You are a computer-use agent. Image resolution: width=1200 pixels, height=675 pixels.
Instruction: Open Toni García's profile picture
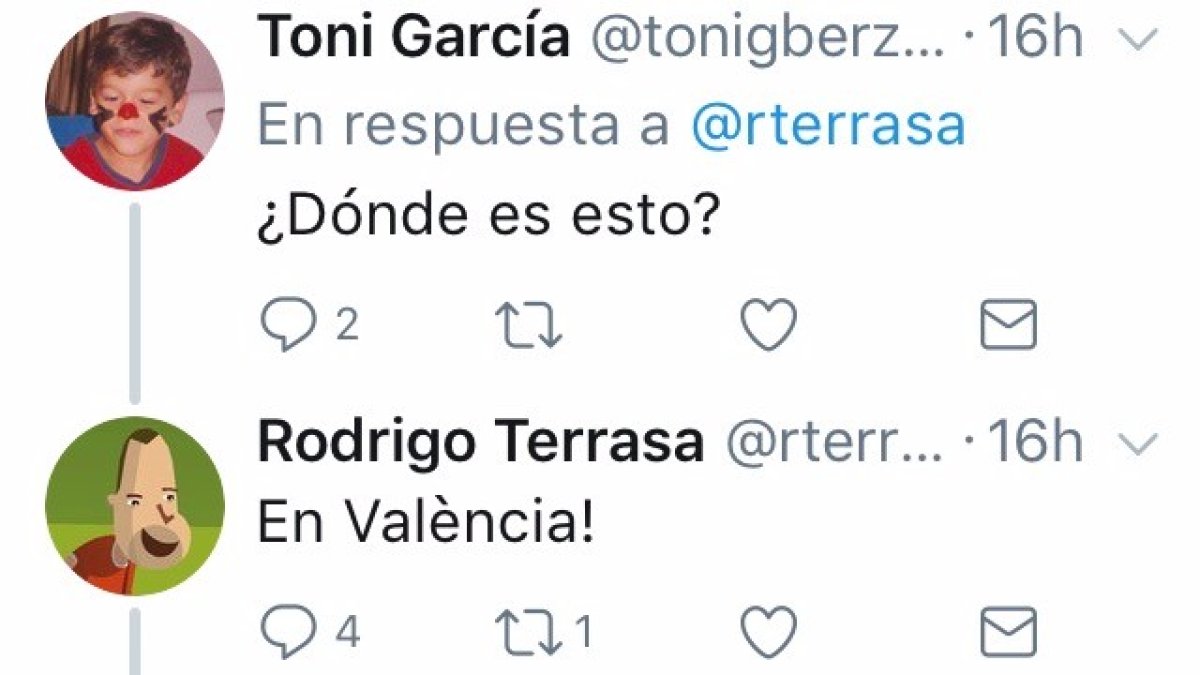135,100
